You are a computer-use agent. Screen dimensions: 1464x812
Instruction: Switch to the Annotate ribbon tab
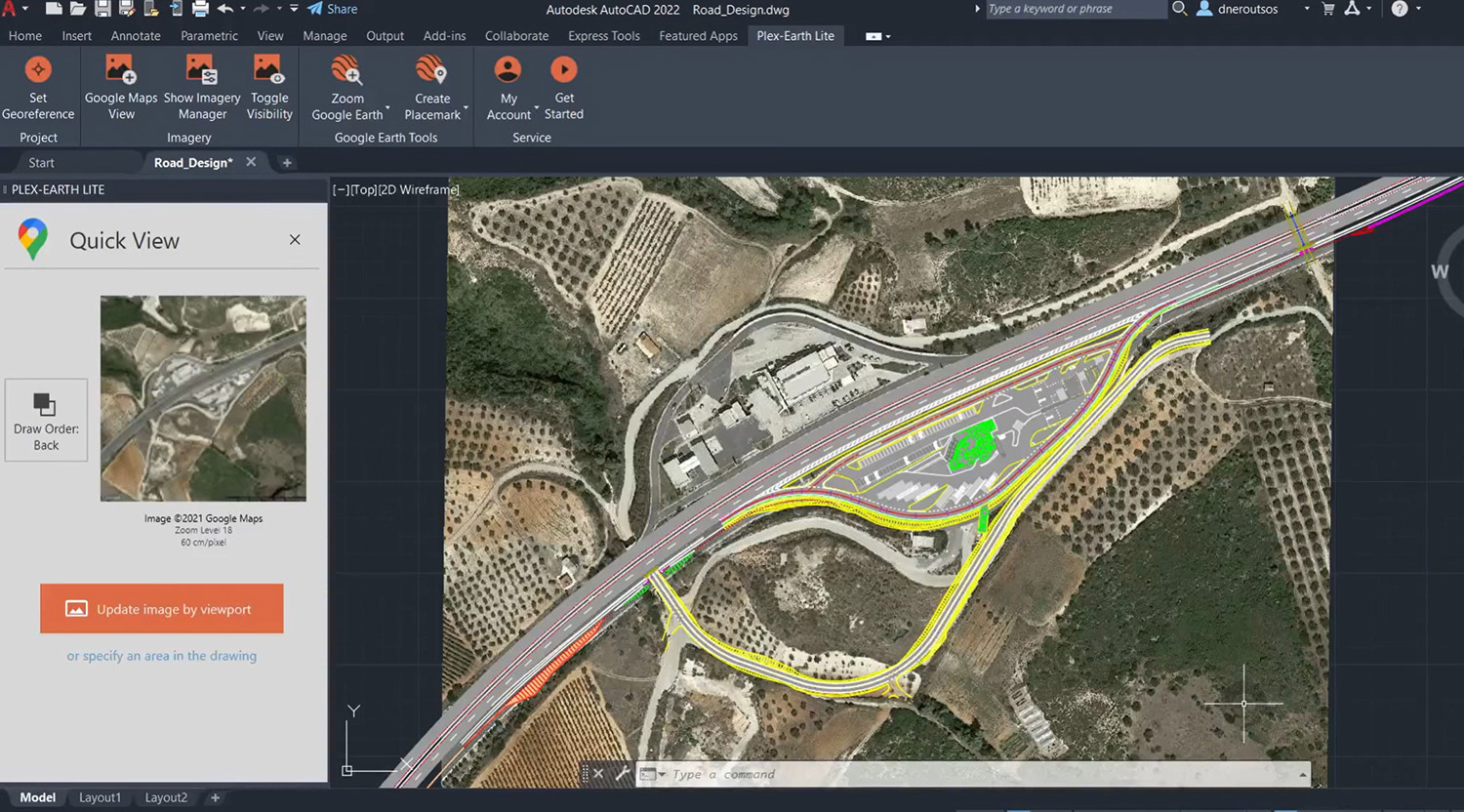136,36
